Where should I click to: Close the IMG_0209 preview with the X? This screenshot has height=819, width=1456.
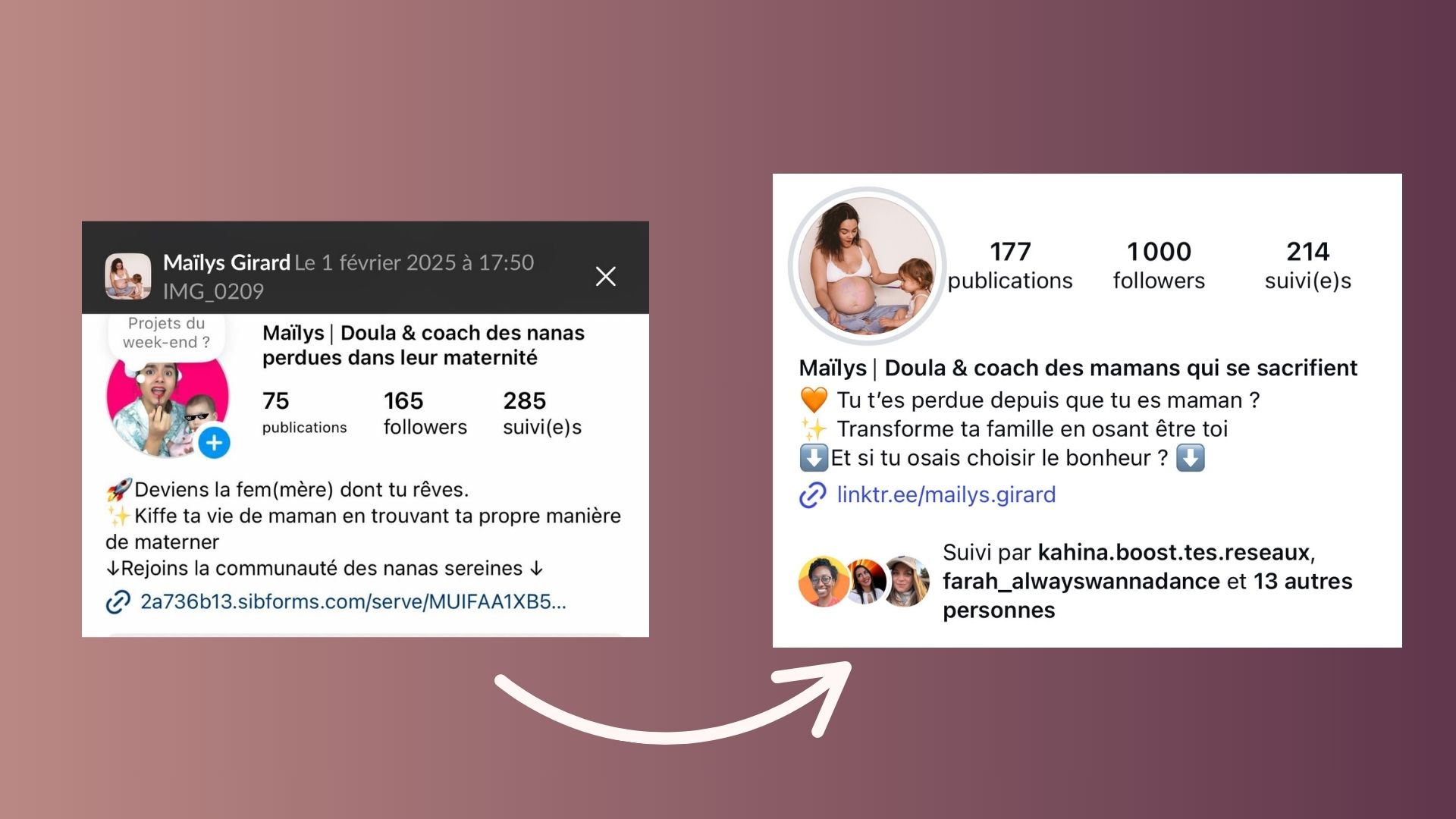click(605, 276)
